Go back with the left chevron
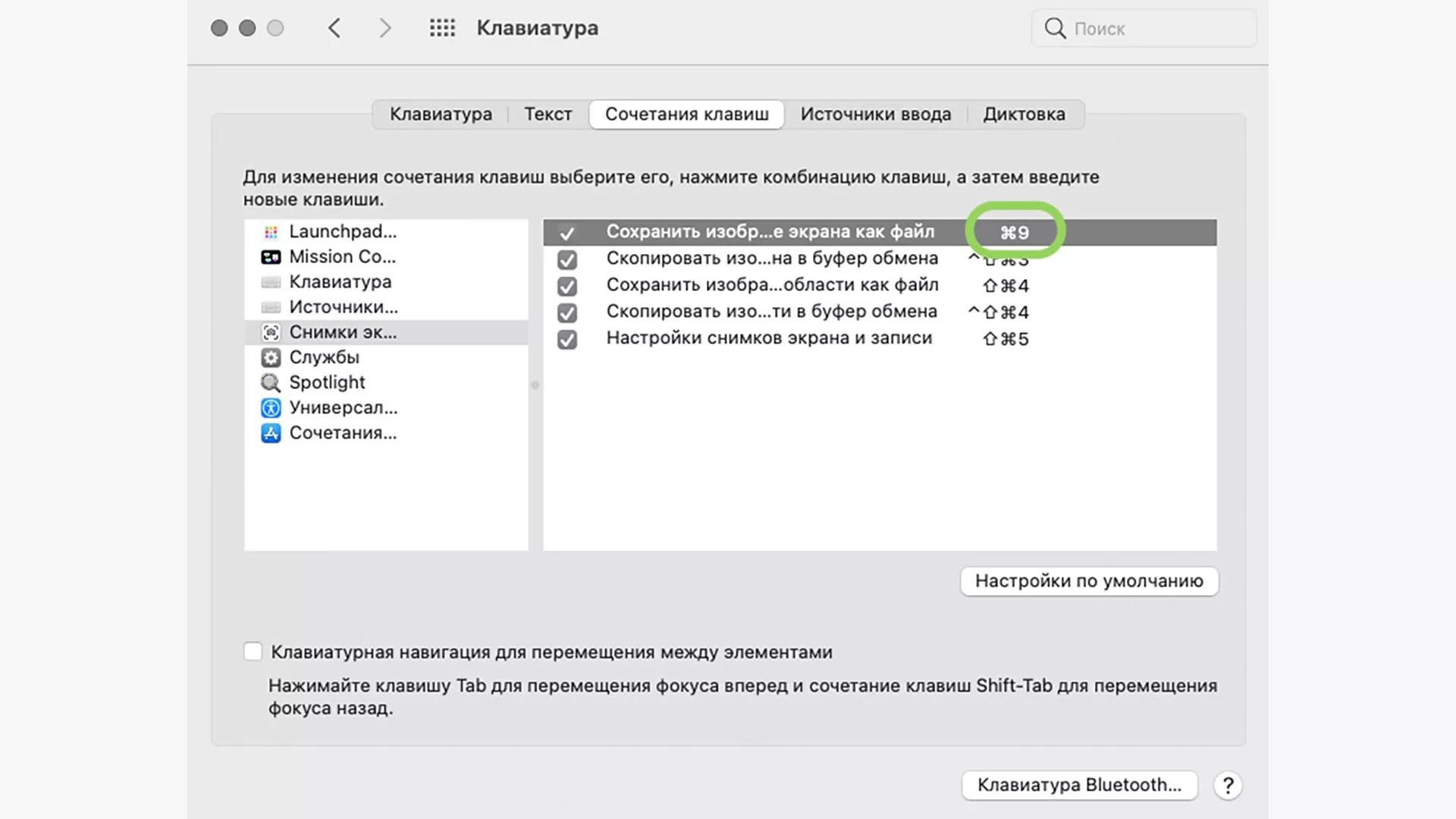The width and height of the screenshot is (1456, 819). pos(334,28)
